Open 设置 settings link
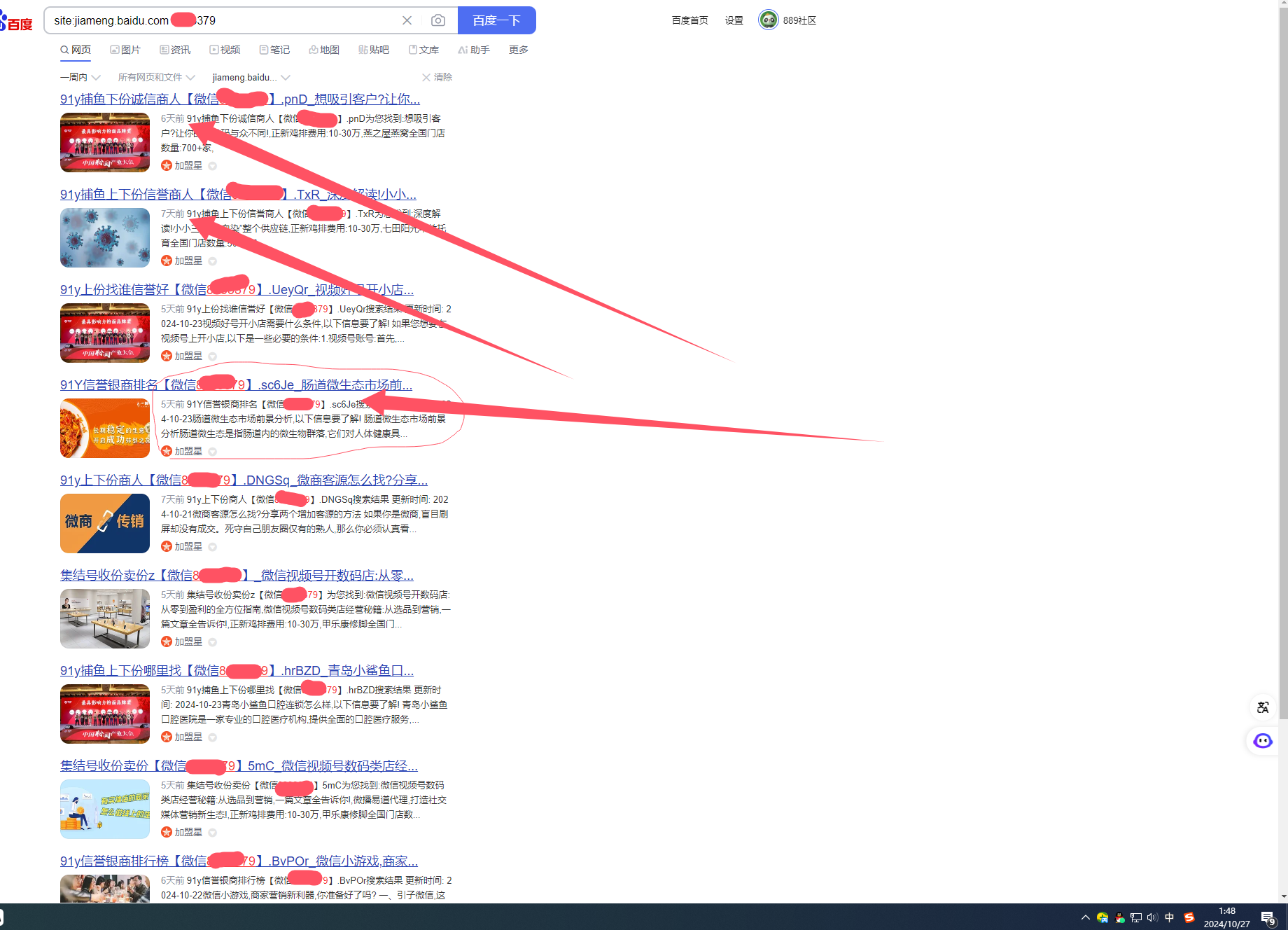 click(734, 20)
